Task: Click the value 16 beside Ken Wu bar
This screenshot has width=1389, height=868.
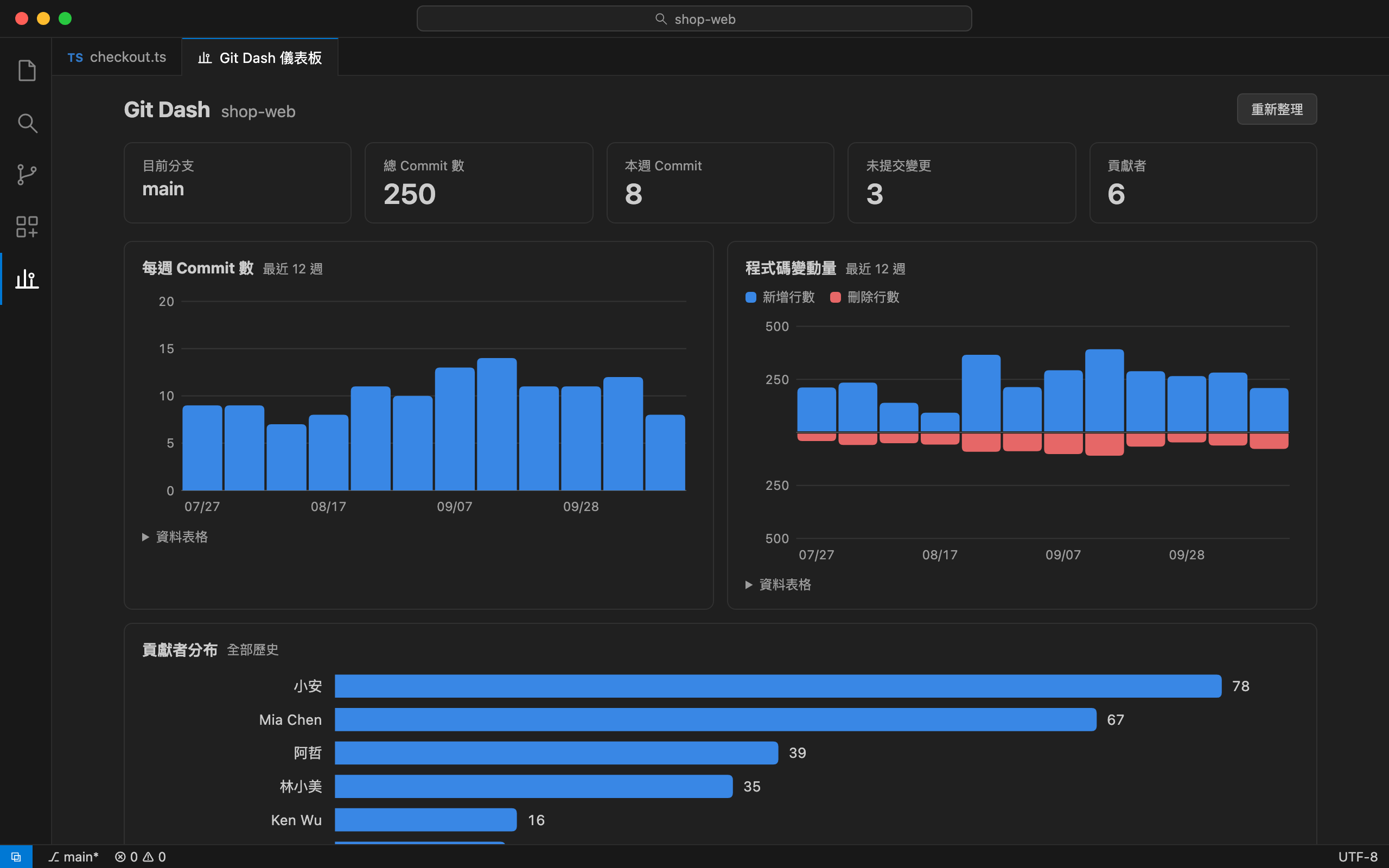Action: pyautogui.click(x=536, y=820)
